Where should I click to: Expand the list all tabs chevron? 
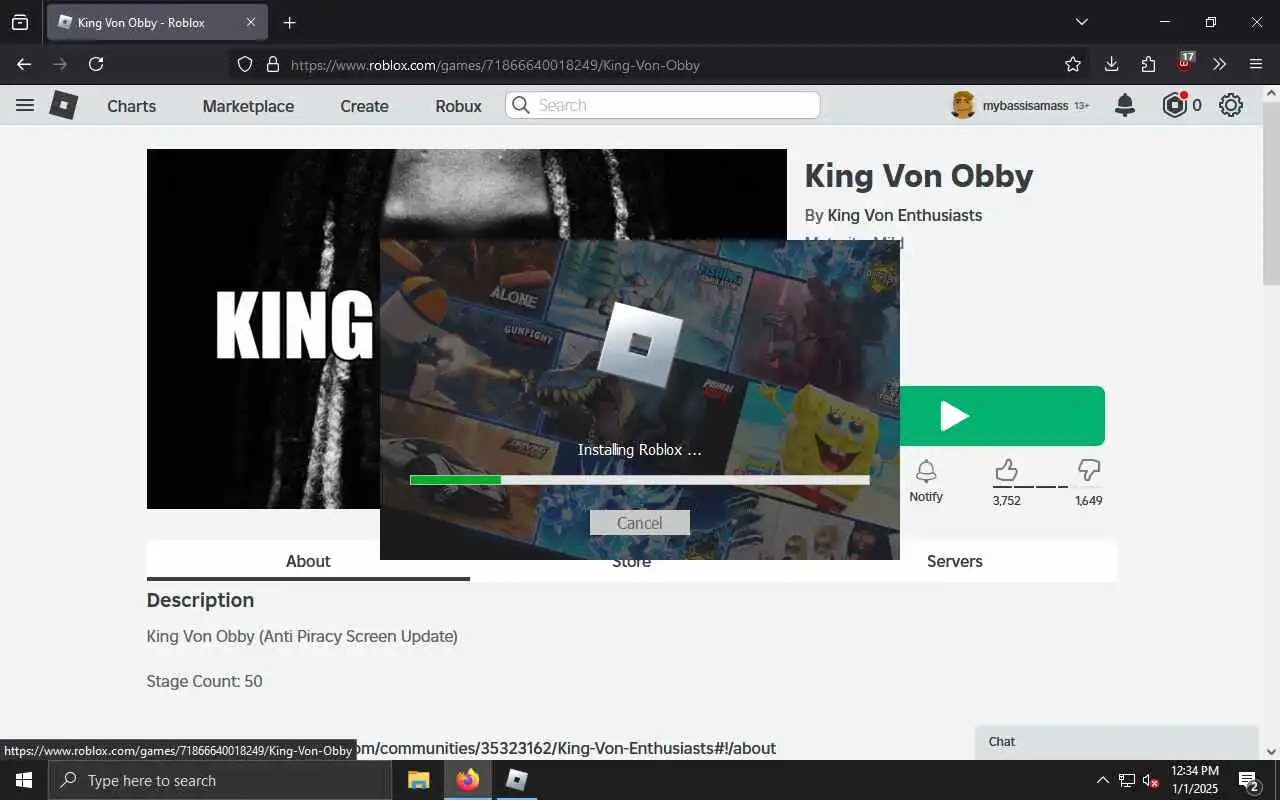[x=1081, y=22]
